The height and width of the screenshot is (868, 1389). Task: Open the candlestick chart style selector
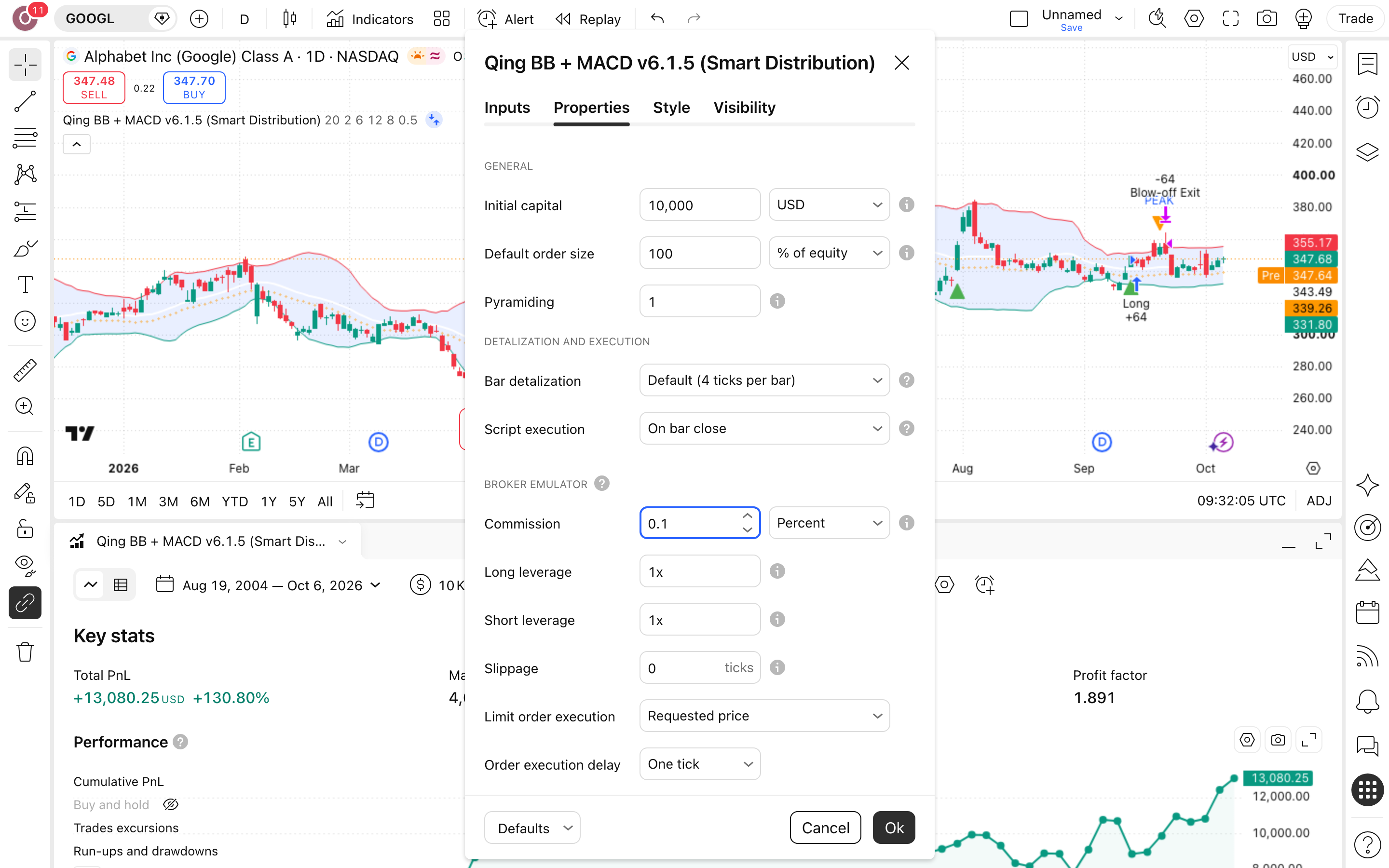(289, 19)
